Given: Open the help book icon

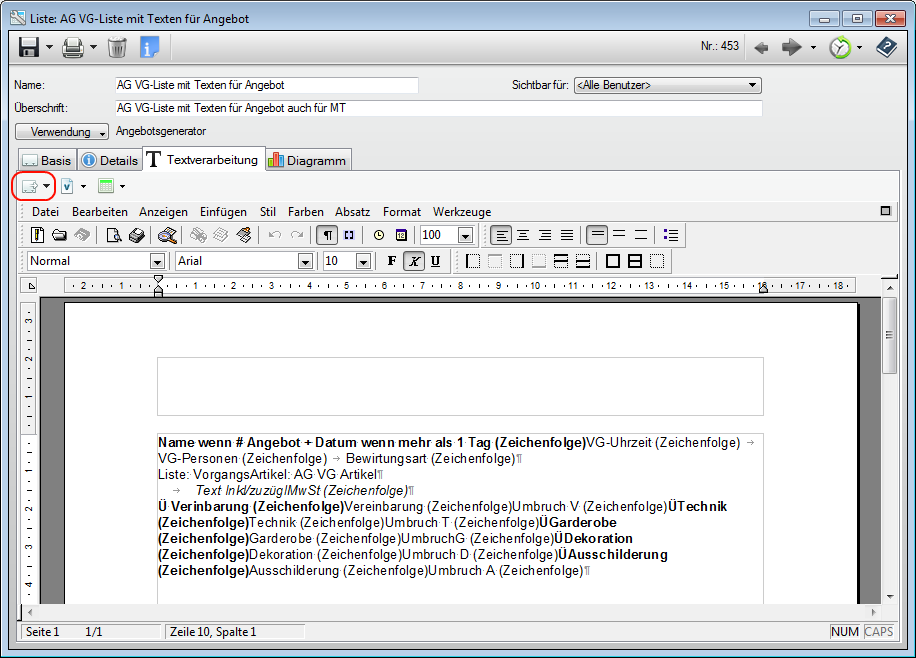Looking at the screenshot, I should 885,47.
